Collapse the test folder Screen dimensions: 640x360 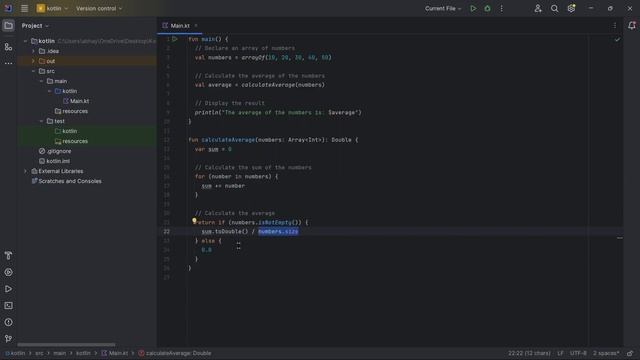[42, 121]
